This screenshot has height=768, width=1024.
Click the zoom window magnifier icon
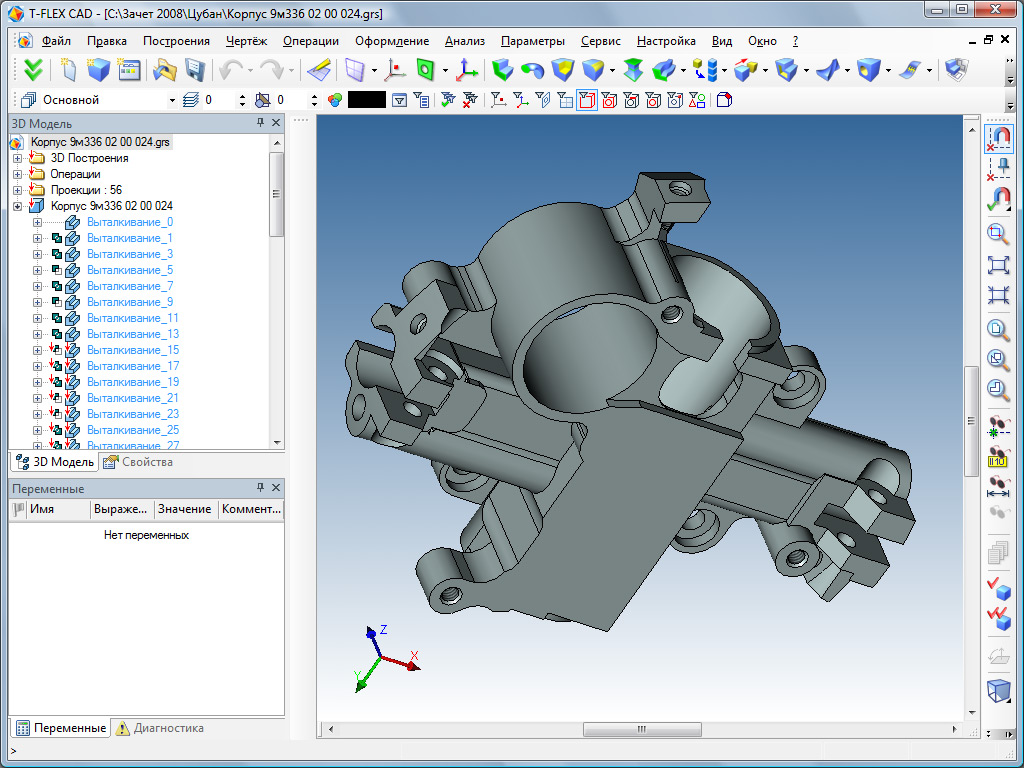pos(998,233)
